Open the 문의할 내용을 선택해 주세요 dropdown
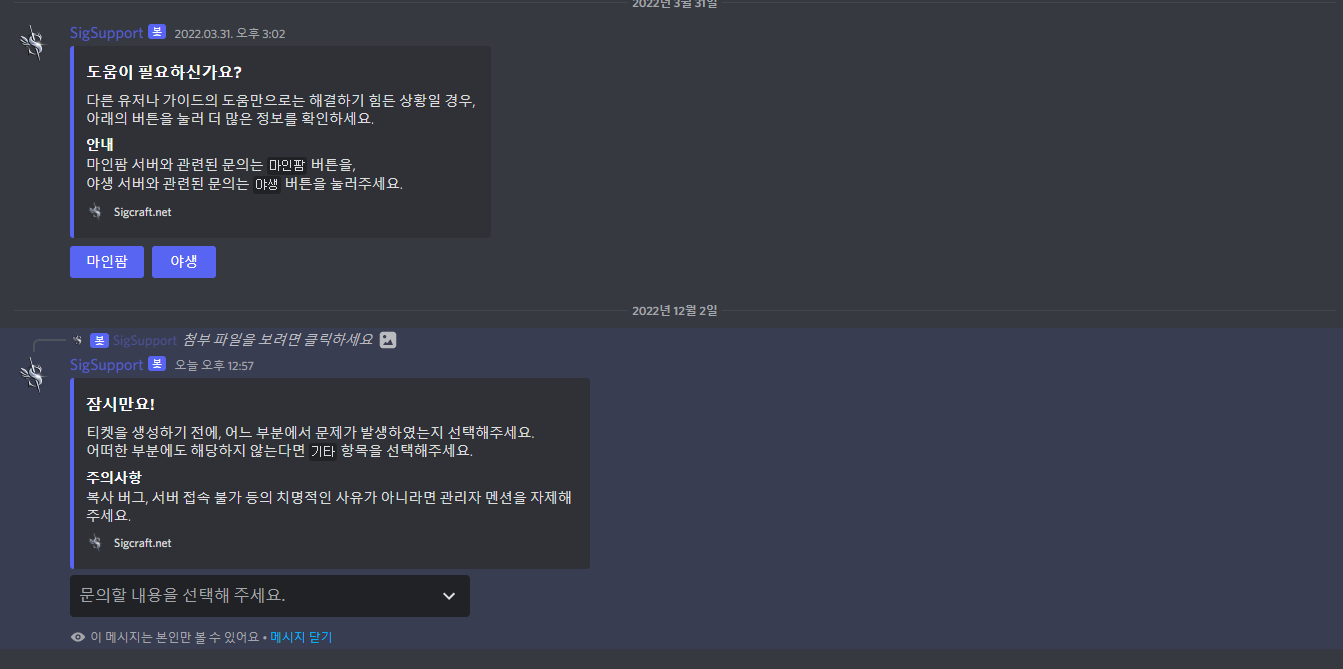 [270, 596]
